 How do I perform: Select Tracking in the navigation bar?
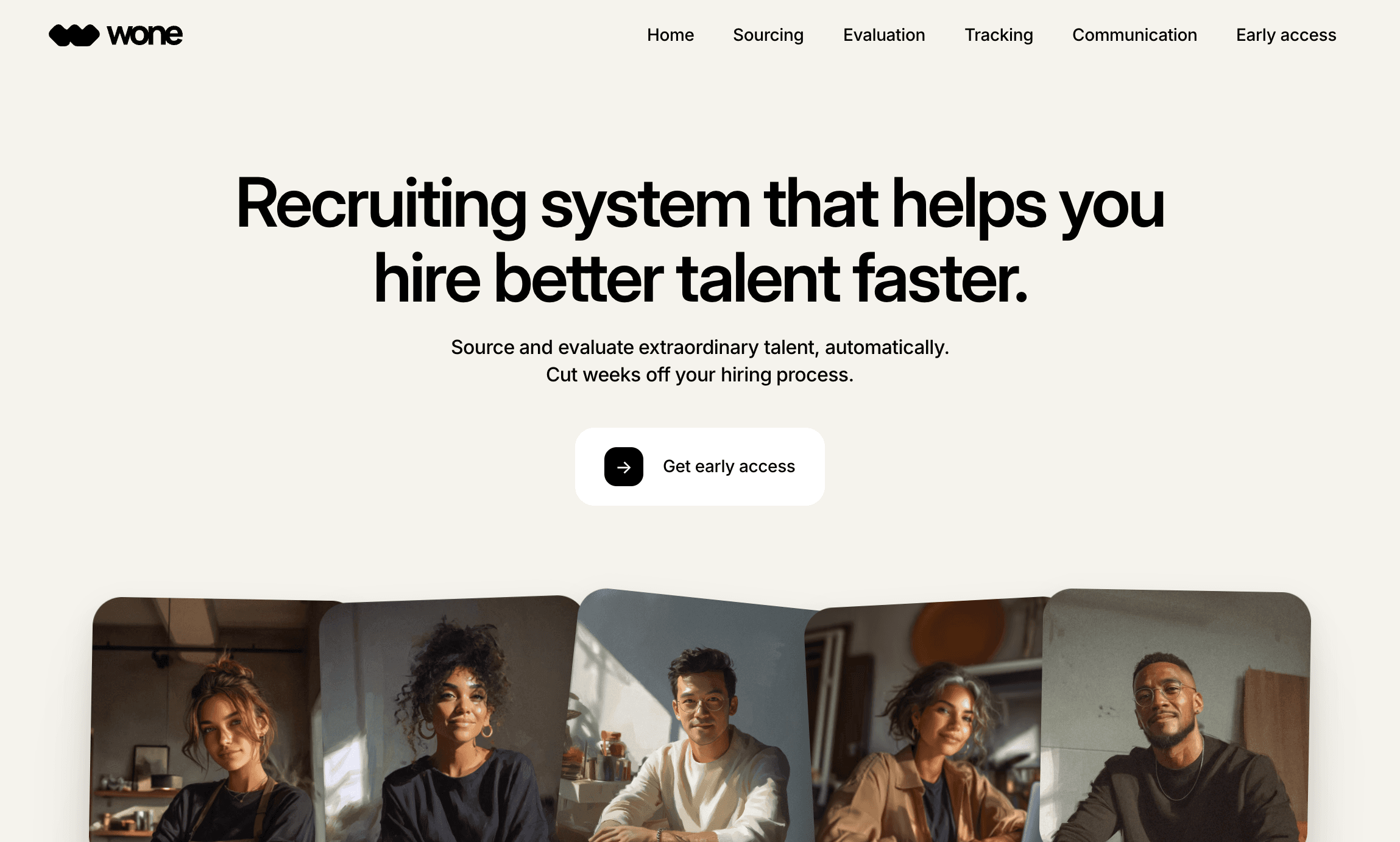coord(999,35)
